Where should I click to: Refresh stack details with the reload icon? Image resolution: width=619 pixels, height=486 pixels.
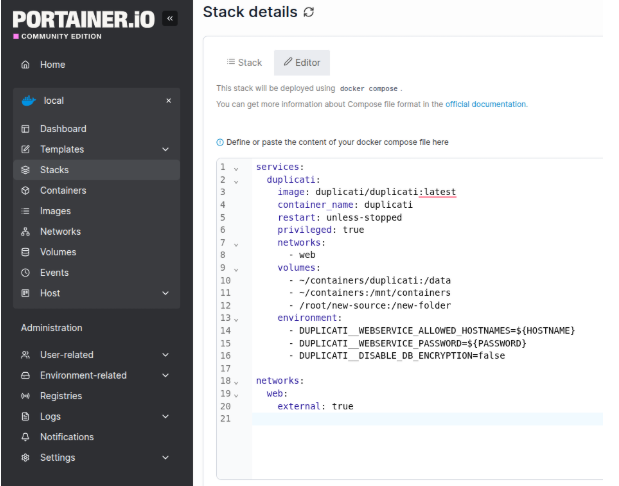[x=309, y=12]
